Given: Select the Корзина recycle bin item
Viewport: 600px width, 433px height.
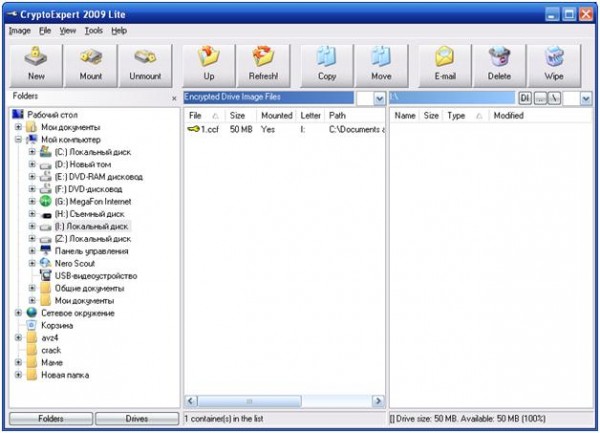Looking at the screenshot, I should coord(57,326).
